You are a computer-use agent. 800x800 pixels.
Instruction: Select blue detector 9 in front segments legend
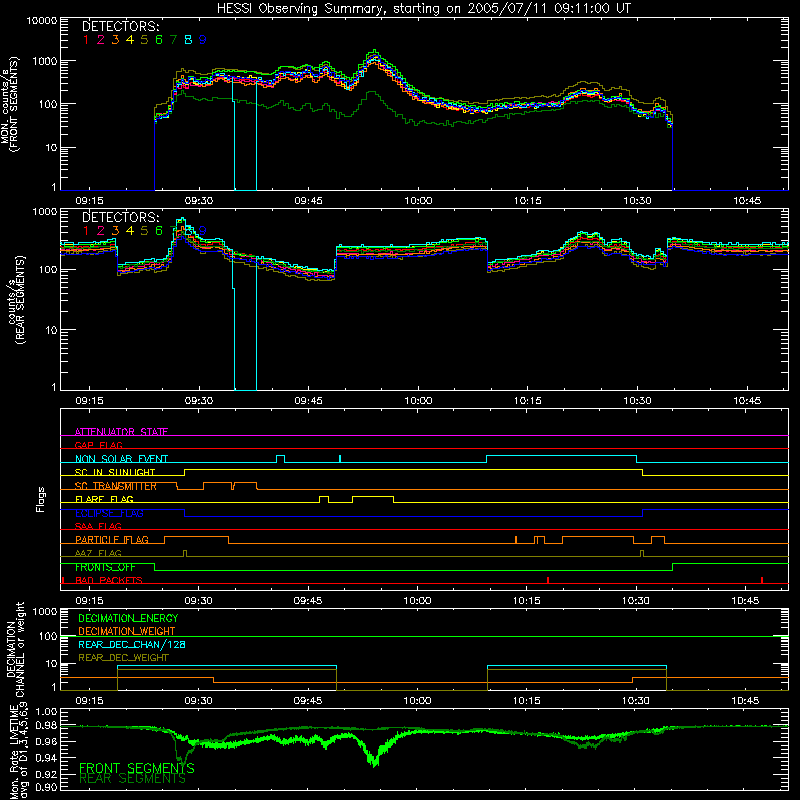coord(203,40)
